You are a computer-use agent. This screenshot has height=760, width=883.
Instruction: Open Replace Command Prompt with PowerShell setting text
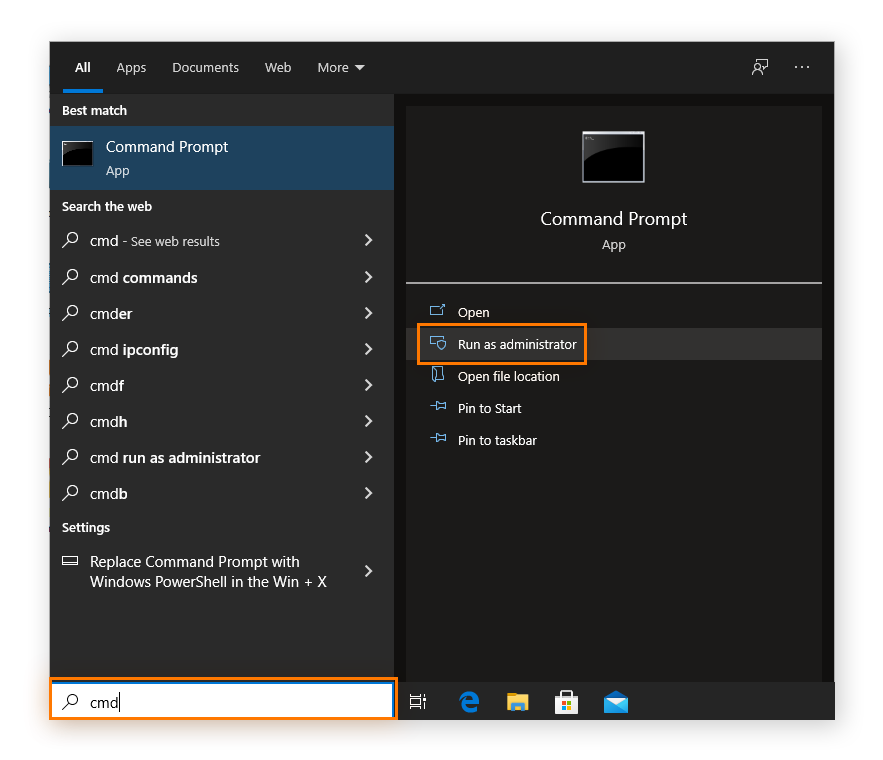point(208,571)
